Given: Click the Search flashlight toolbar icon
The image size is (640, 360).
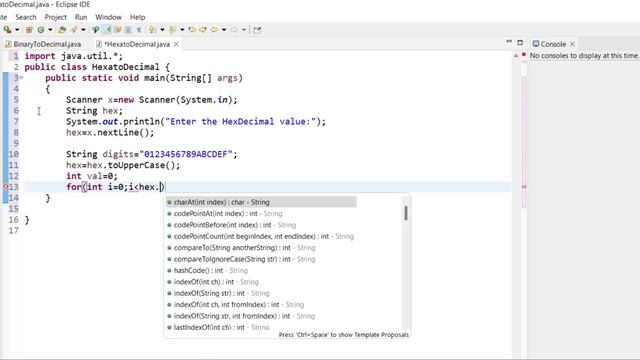Looking at the screenshot, I should pos(74,30).
